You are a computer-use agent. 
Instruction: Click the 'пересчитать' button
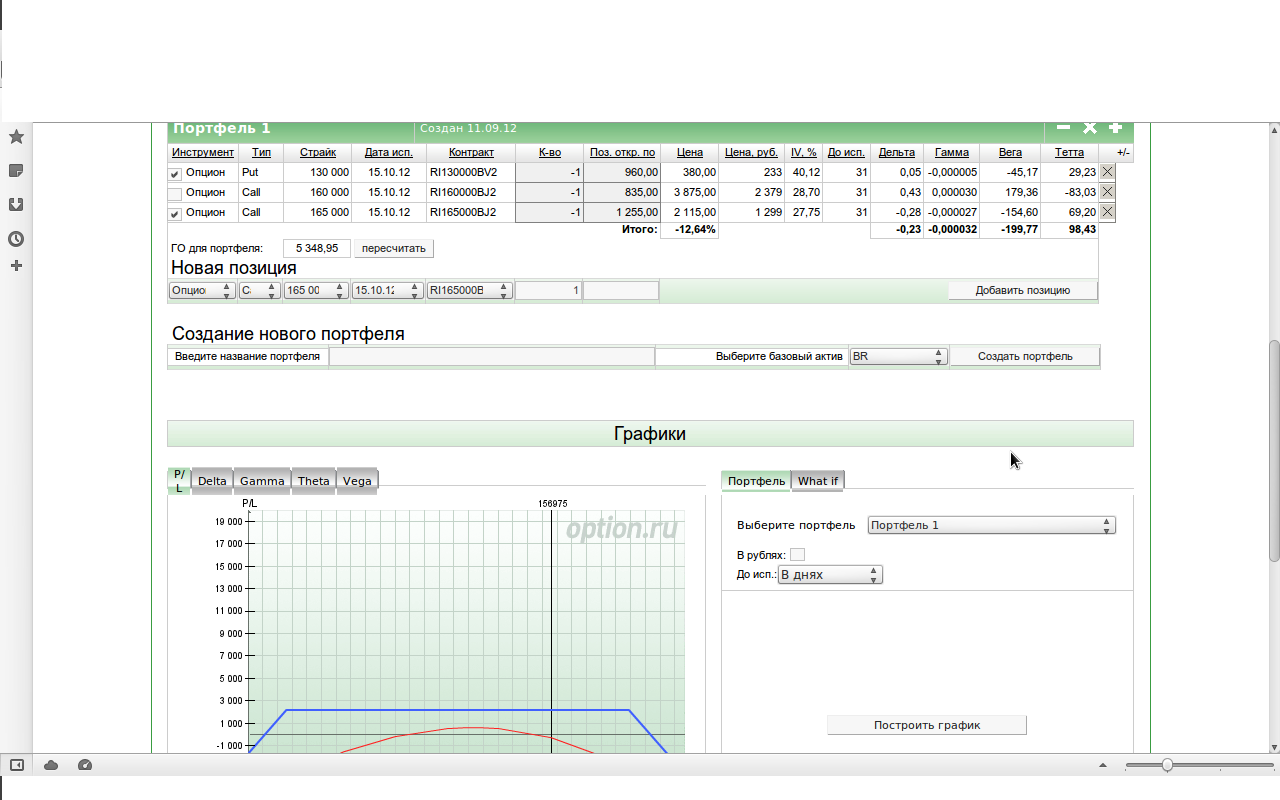tap(394, 248)
